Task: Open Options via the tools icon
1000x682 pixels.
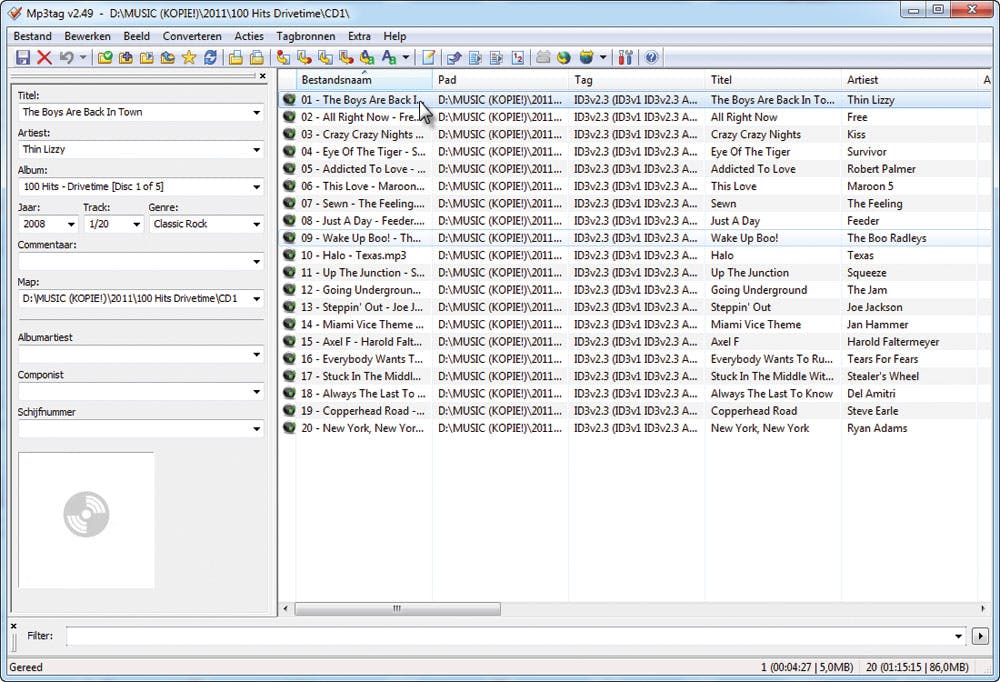Action: tap(626, 57)
